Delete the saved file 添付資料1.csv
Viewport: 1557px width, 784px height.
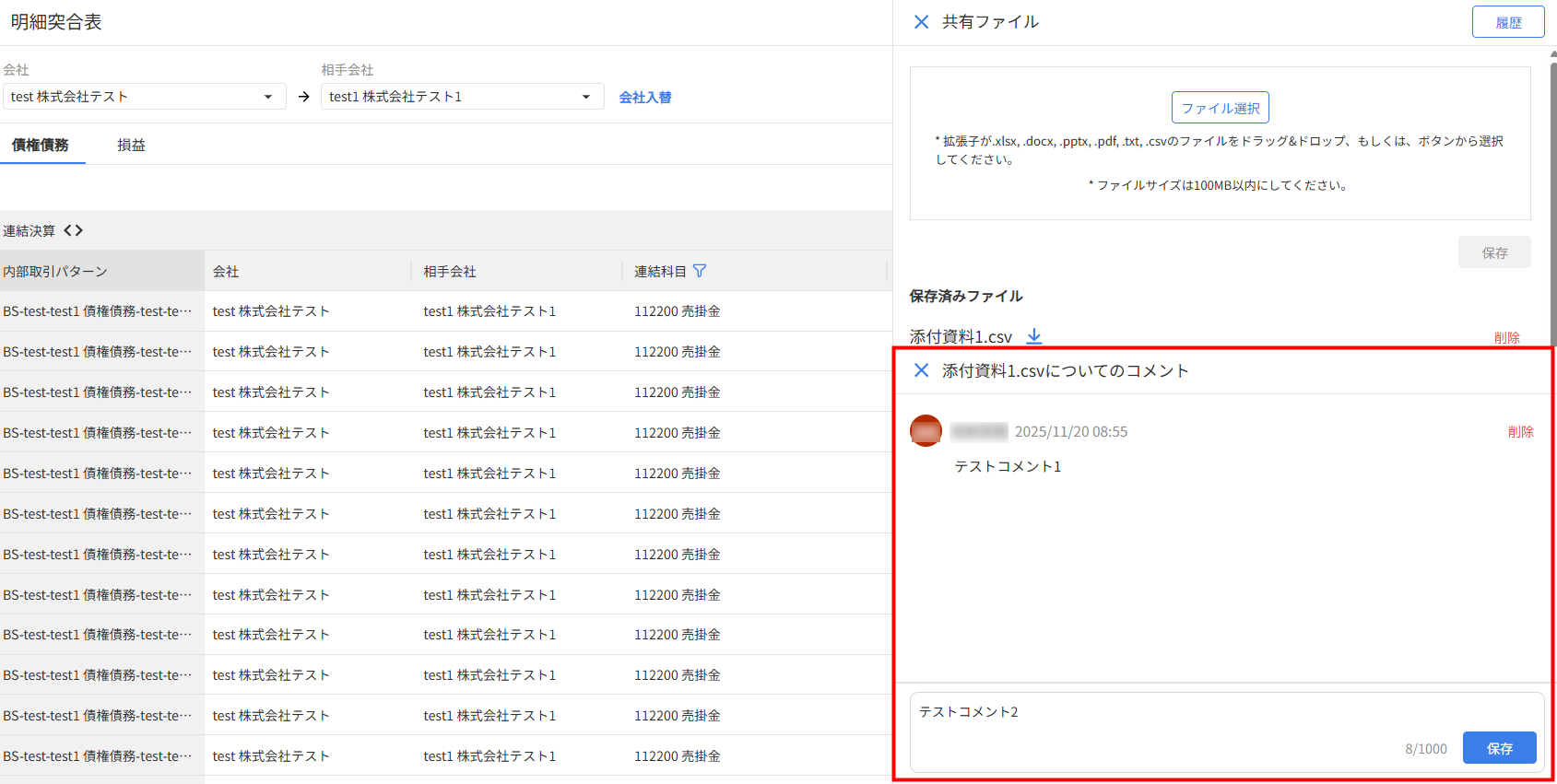click(1506, 338)
